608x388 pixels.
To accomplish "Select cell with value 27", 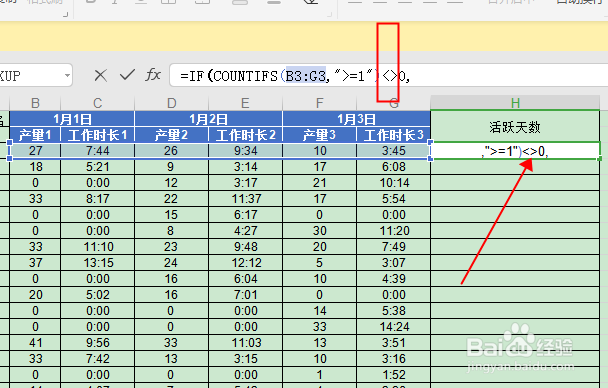I will click(x=35, y=151).
